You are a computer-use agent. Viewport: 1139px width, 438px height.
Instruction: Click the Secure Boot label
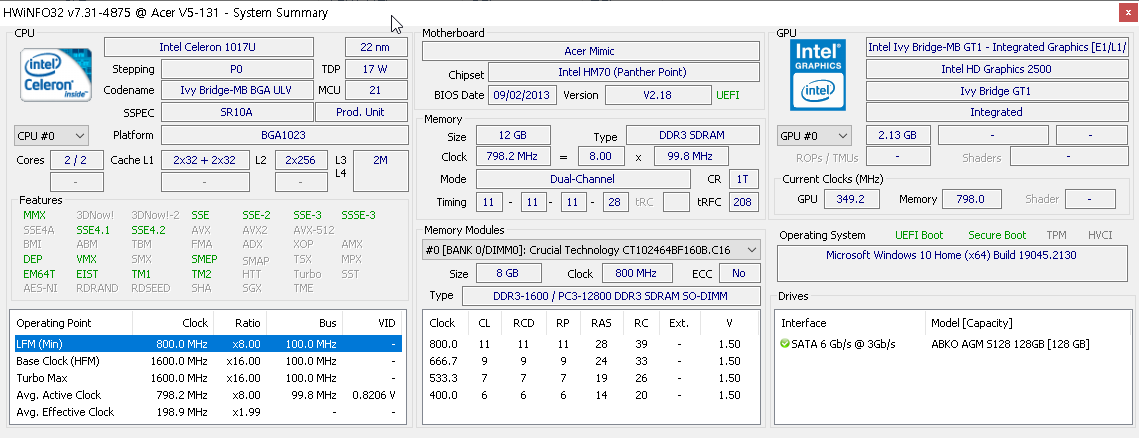tap(997, 235)
